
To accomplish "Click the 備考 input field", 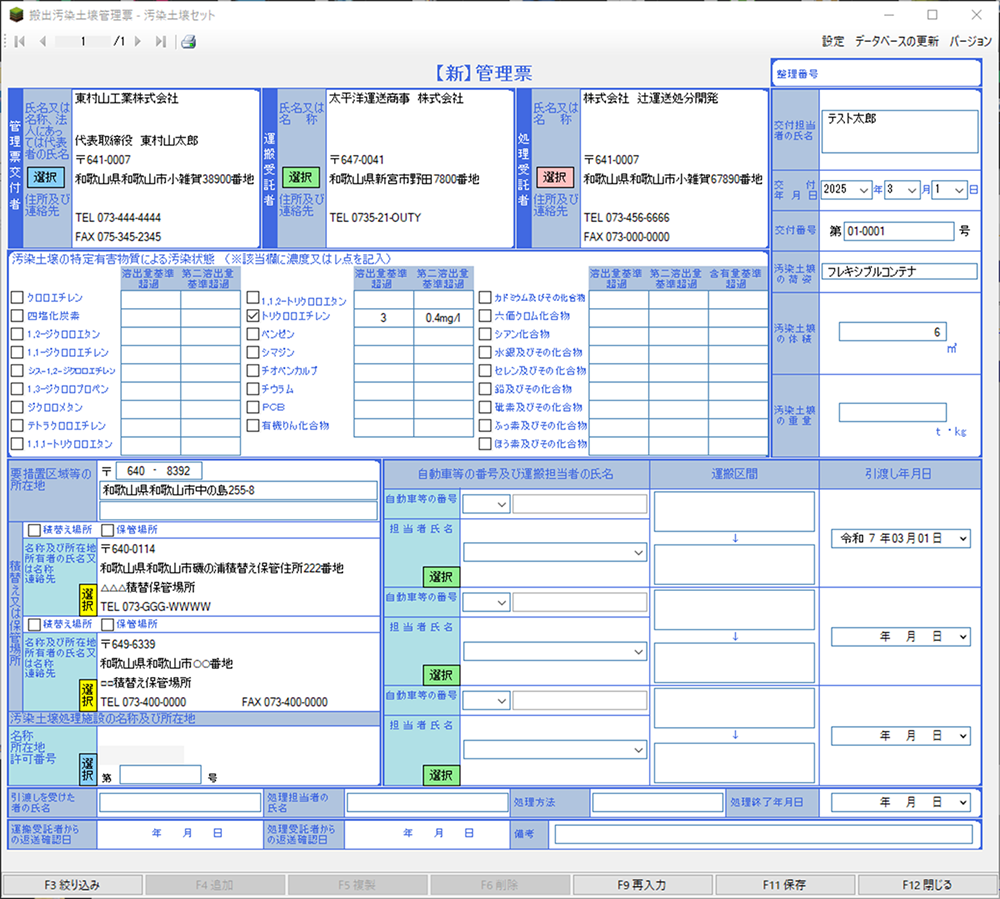I will tap(763, 834).
